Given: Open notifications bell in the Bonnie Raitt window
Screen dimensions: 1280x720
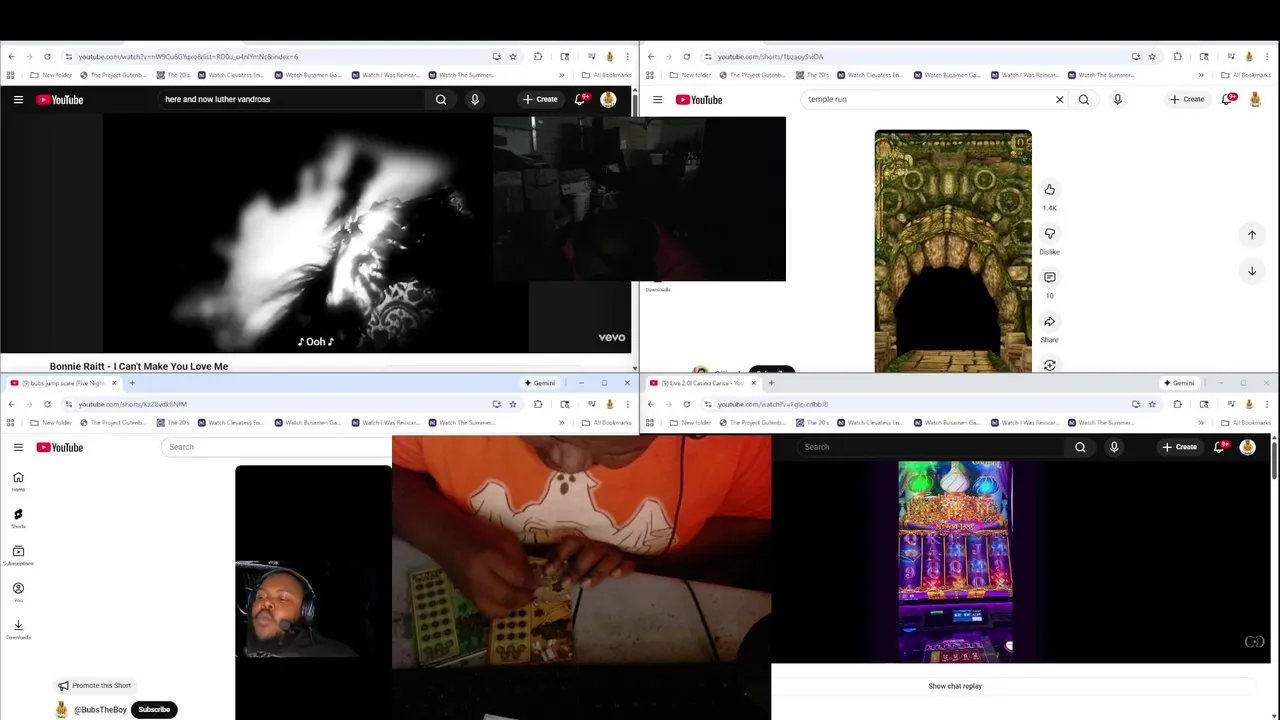Looking at the screenshot, I should pyautogui.click(x=580, y=99).
